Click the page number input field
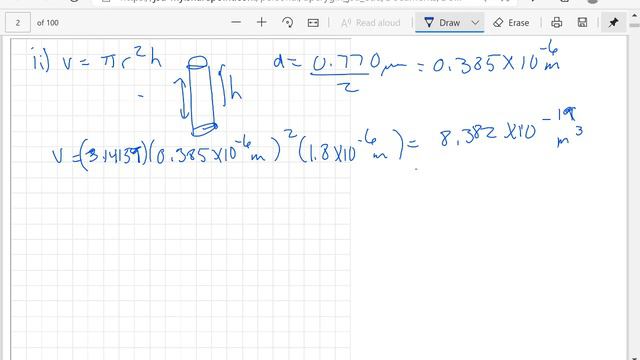 (x=18, y=23)
